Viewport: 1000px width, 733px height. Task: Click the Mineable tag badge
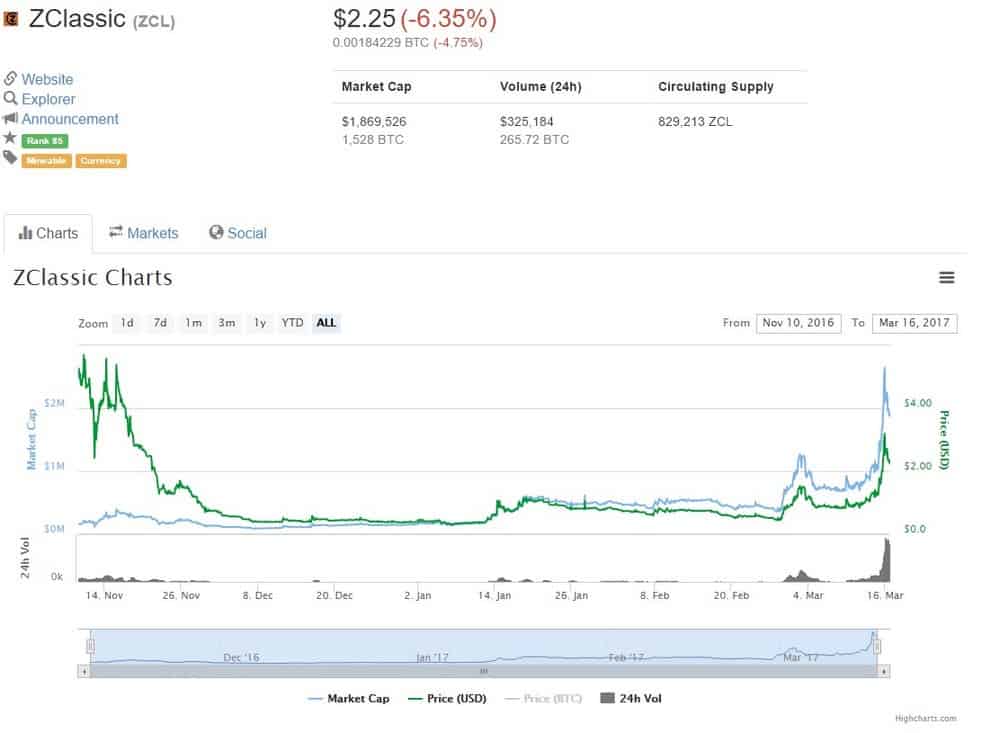(47, 160)
